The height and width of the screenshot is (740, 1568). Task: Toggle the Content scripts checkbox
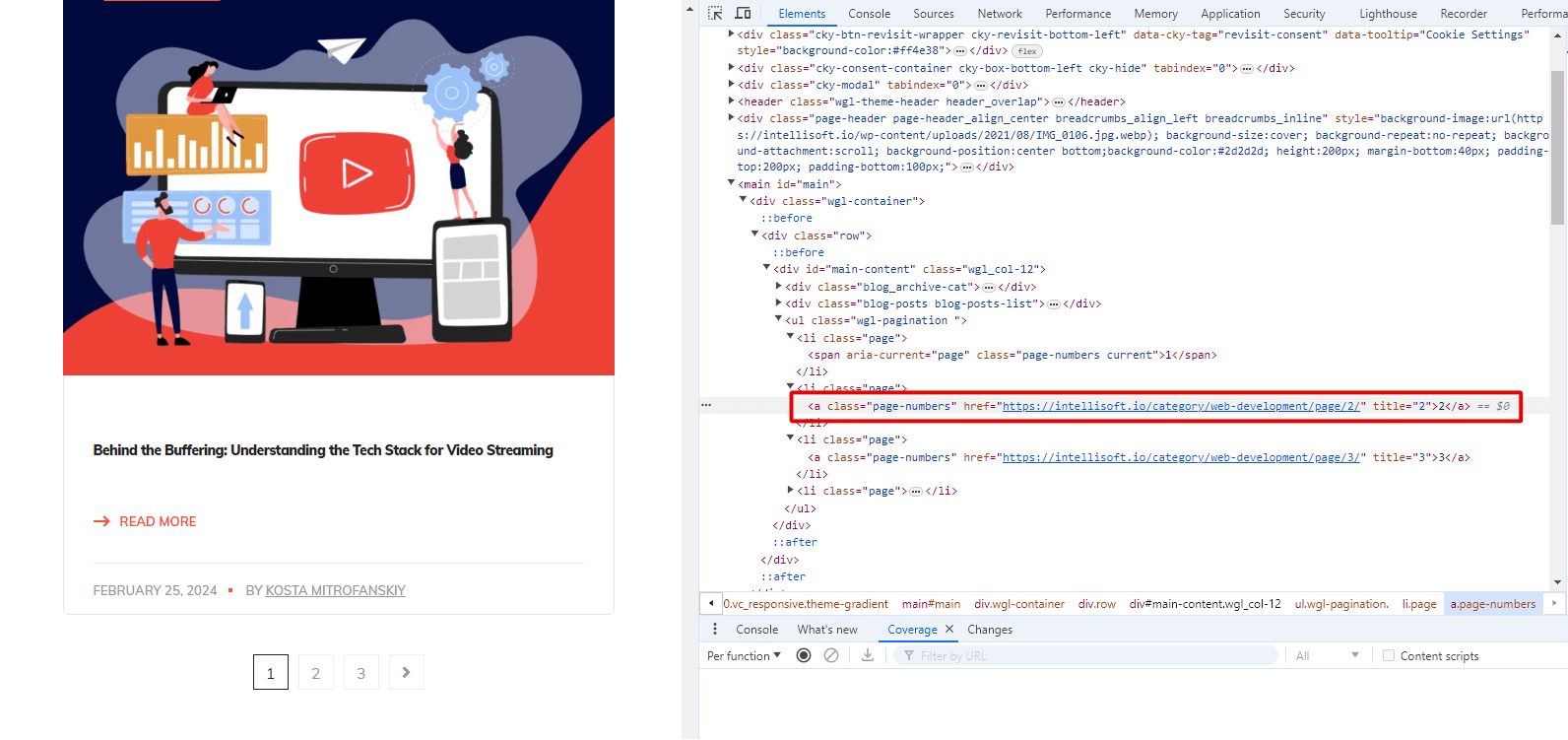click(x=1389, y=655)
